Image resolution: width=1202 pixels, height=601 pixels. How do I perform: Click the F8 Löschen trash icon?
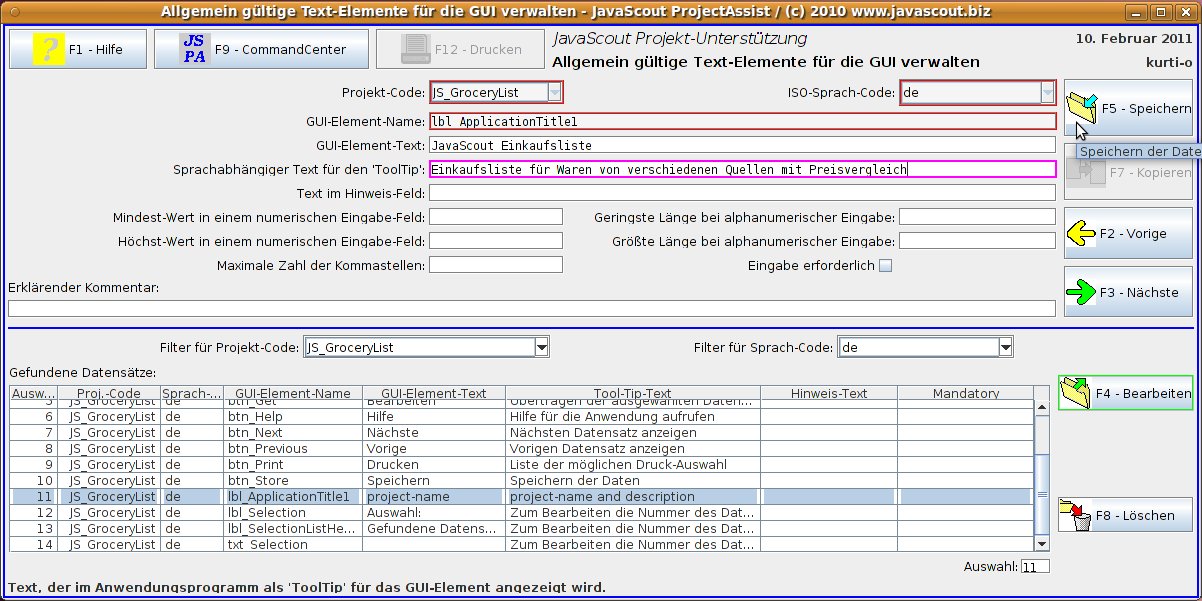(1076, 516)
